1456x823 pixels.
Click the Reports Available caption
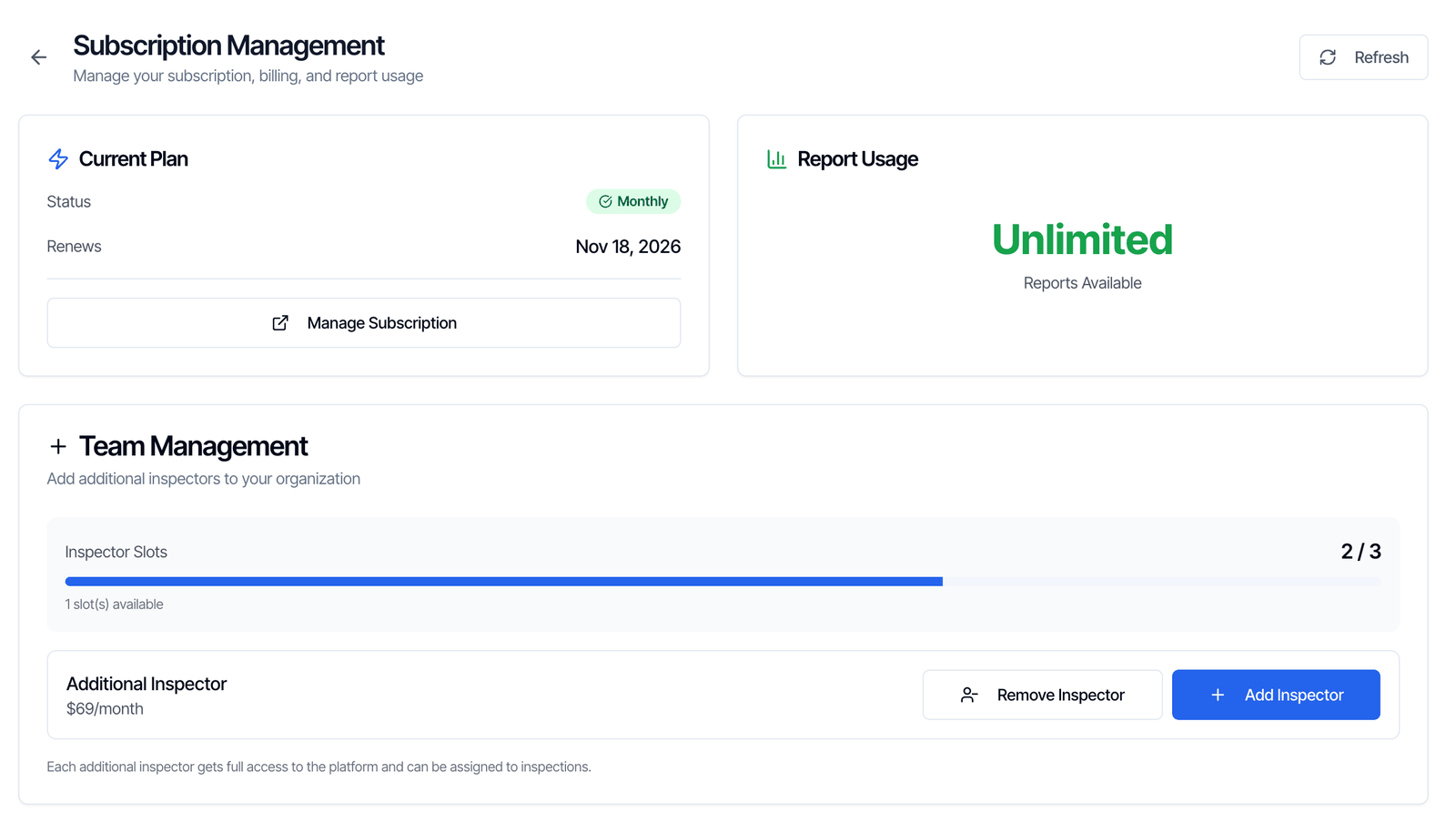tap(1082, 283)
